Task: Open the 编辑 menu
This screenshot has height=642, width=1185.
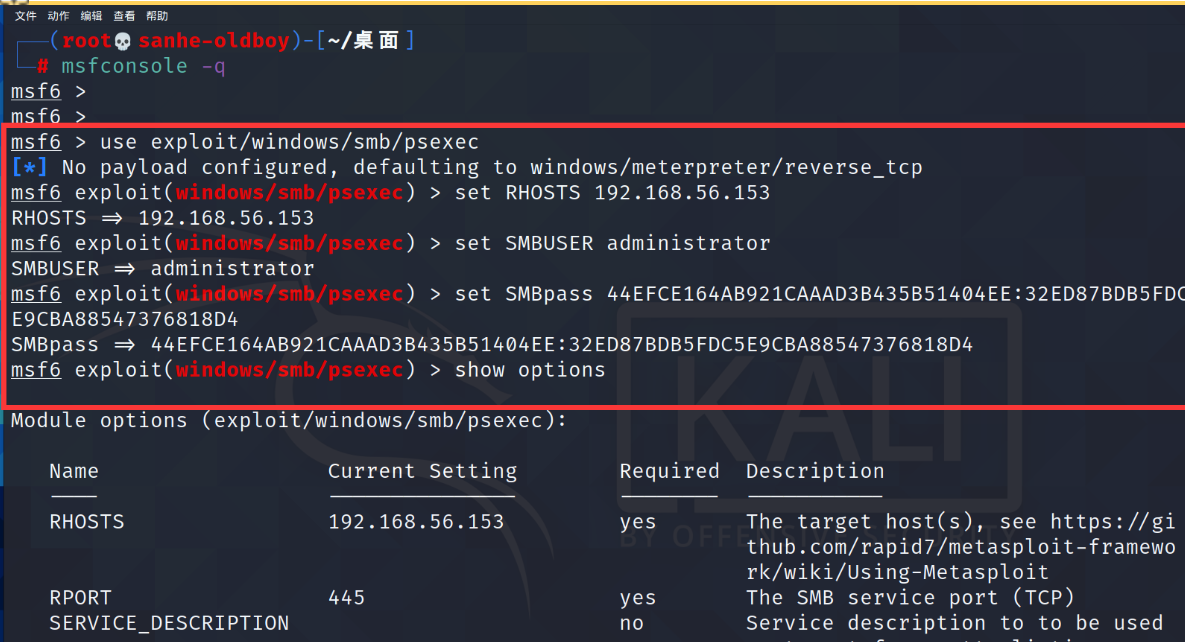Action: 91,16
